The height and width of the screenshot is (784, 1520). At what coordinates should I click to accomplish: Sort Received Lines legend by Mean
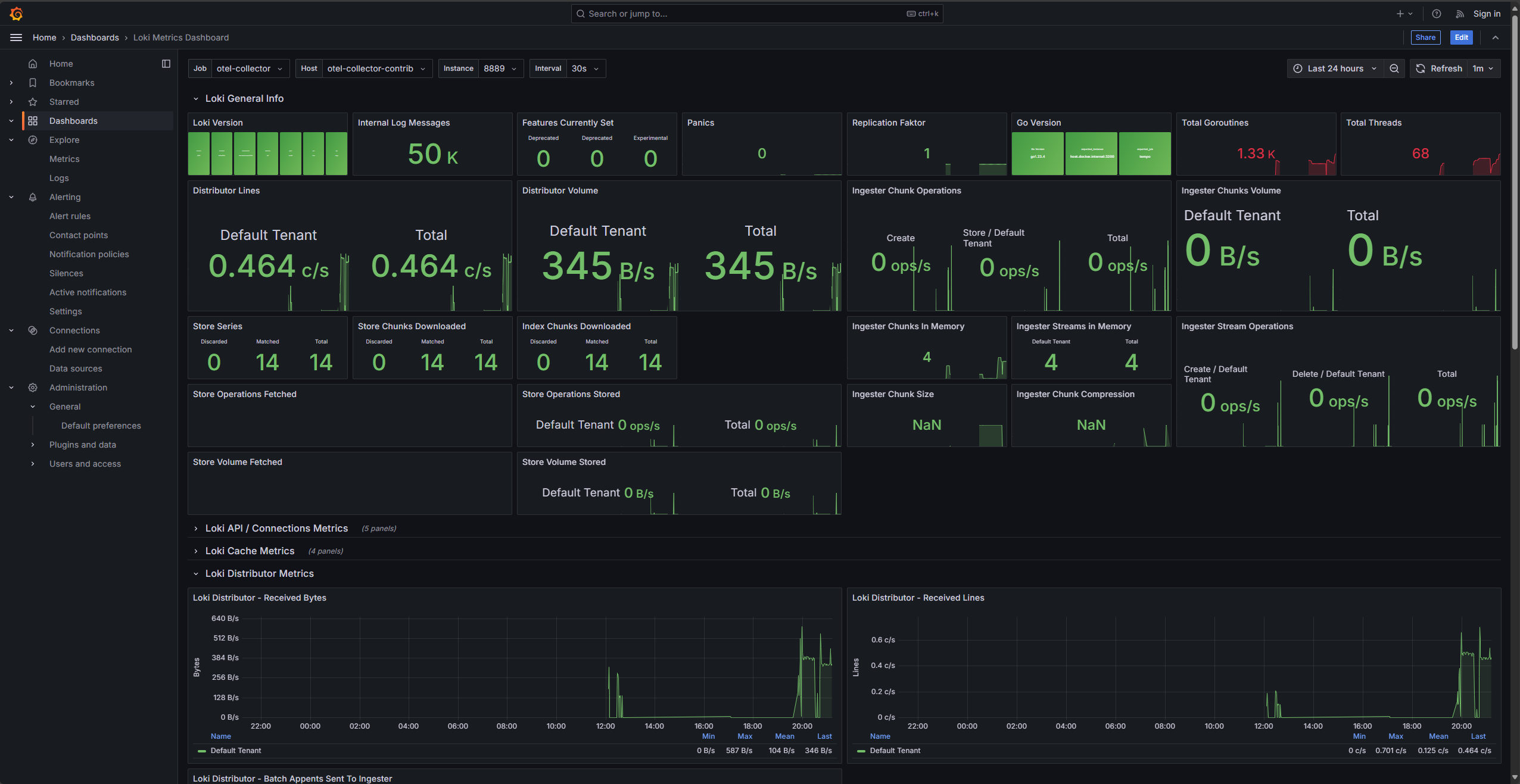tap(1438, 736)
